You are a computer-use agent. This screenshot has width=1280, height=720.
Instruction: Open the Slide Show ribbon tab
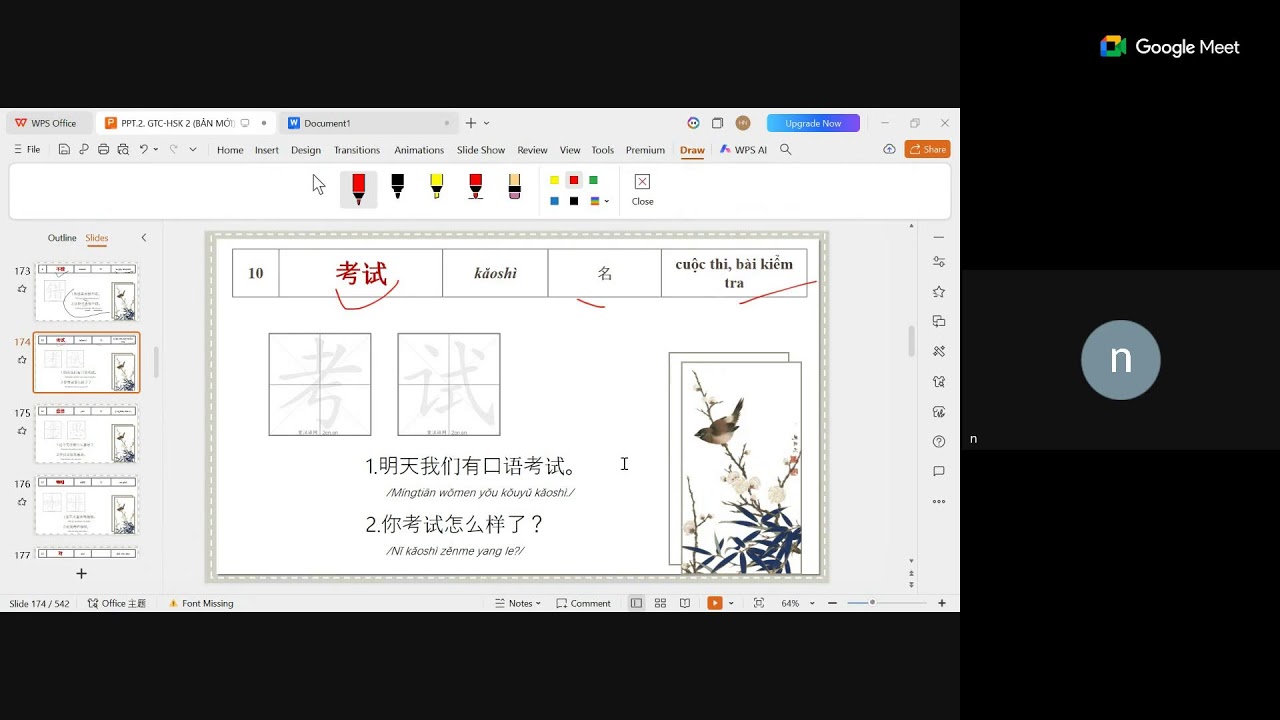click(x=481, y=150)
